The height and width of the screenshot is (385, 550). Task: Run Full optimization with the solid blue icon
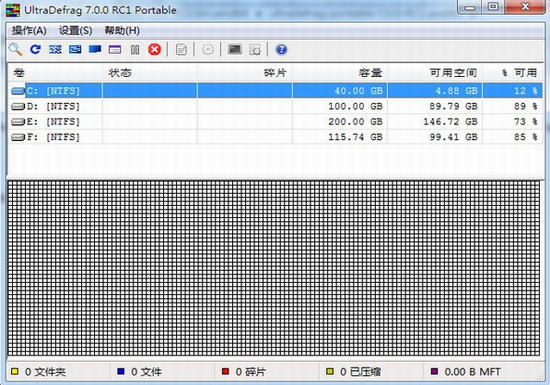pyautogui.click(x=95, y=49)
